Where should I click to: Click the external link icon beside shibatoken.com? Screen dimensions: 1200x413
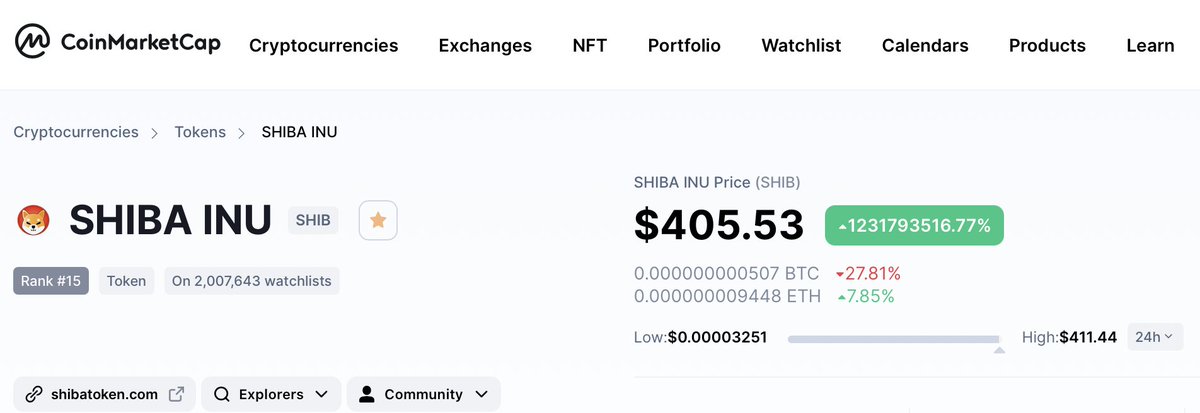[x=176, y=394]
